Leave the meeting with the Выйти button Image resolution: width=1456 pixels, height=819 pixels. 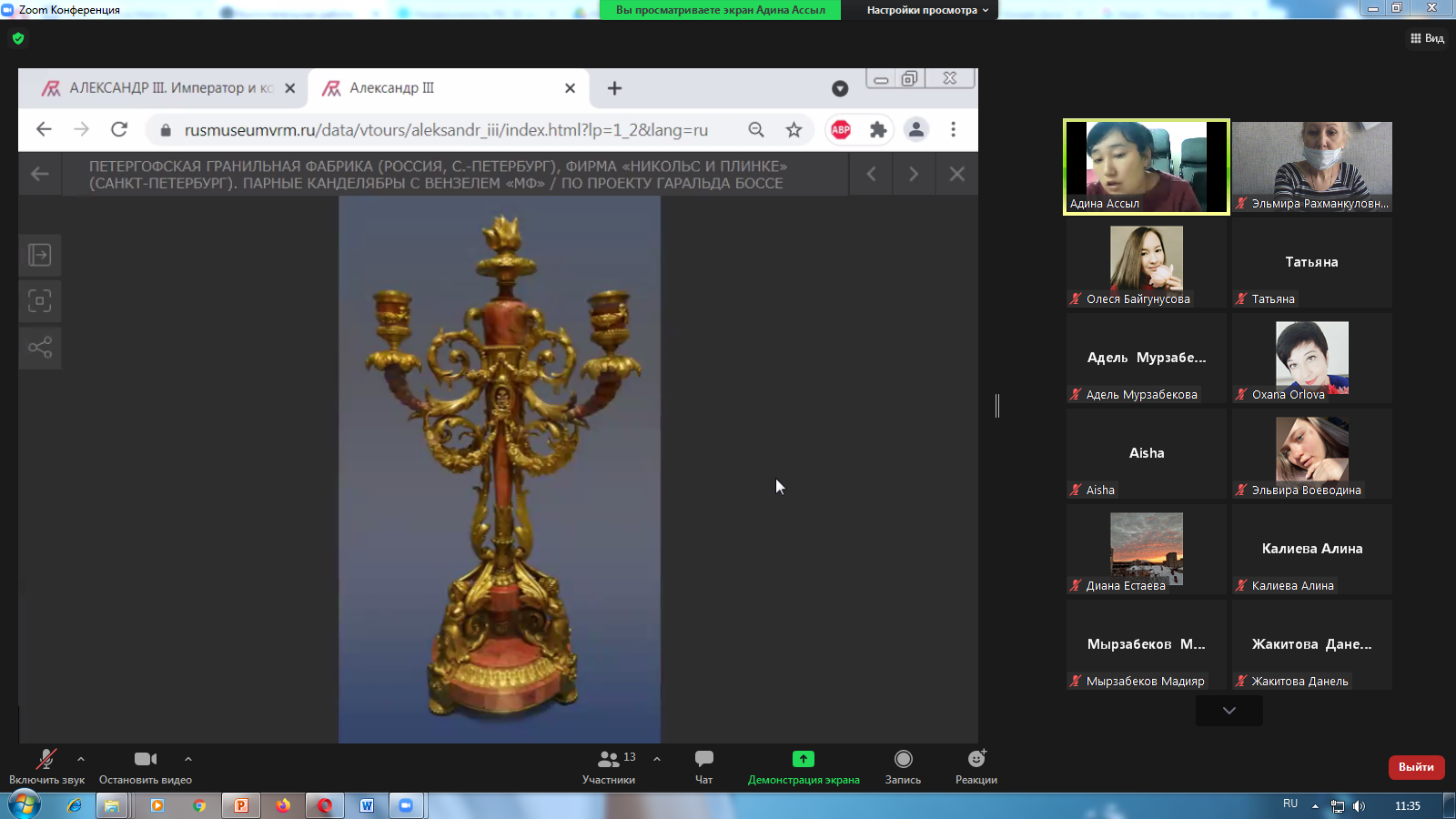(x=1416, y=767)
